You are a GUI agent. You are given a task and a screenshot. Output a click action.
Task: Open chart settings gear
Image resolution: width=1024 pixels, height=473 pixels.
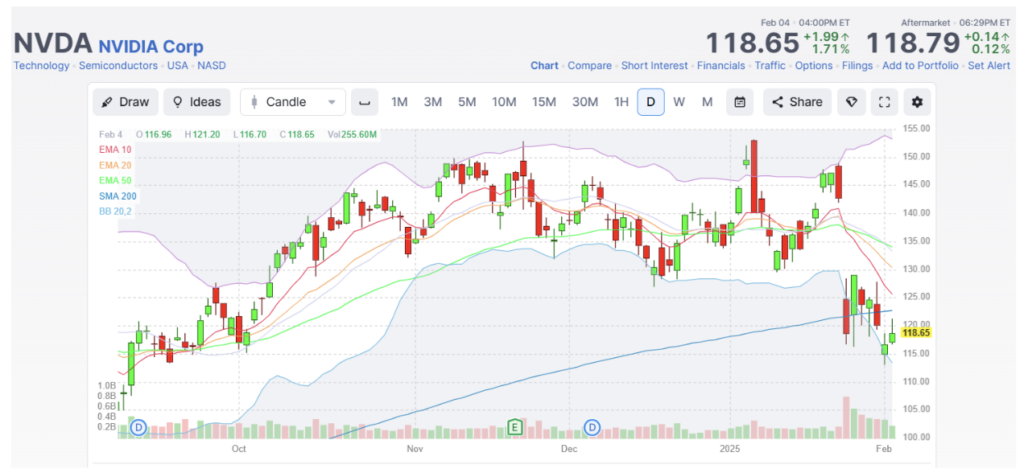[x=918, y=102]
